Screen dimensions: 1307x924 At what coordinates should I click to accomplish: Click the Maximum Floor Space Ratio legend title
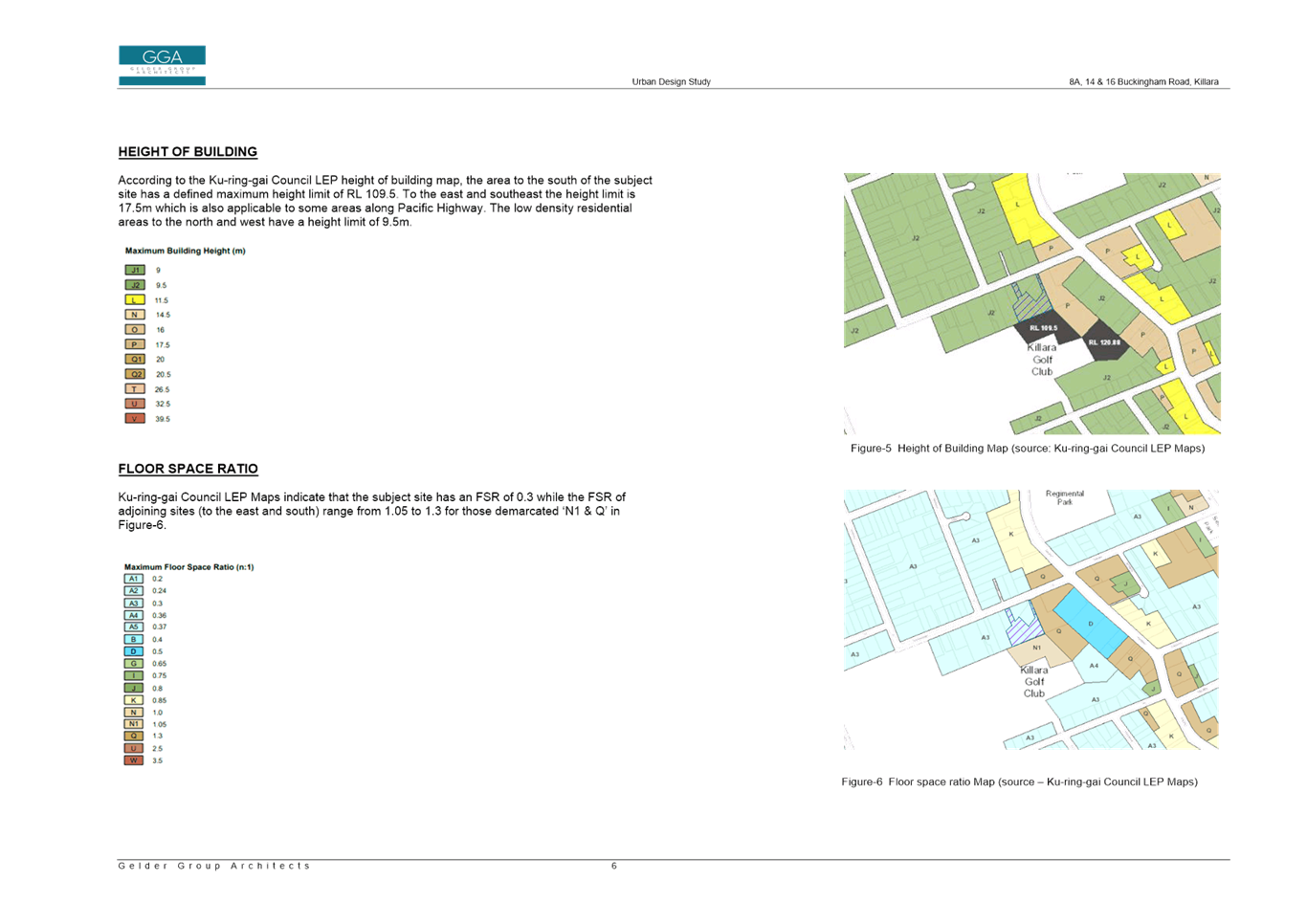click(188, 567)
